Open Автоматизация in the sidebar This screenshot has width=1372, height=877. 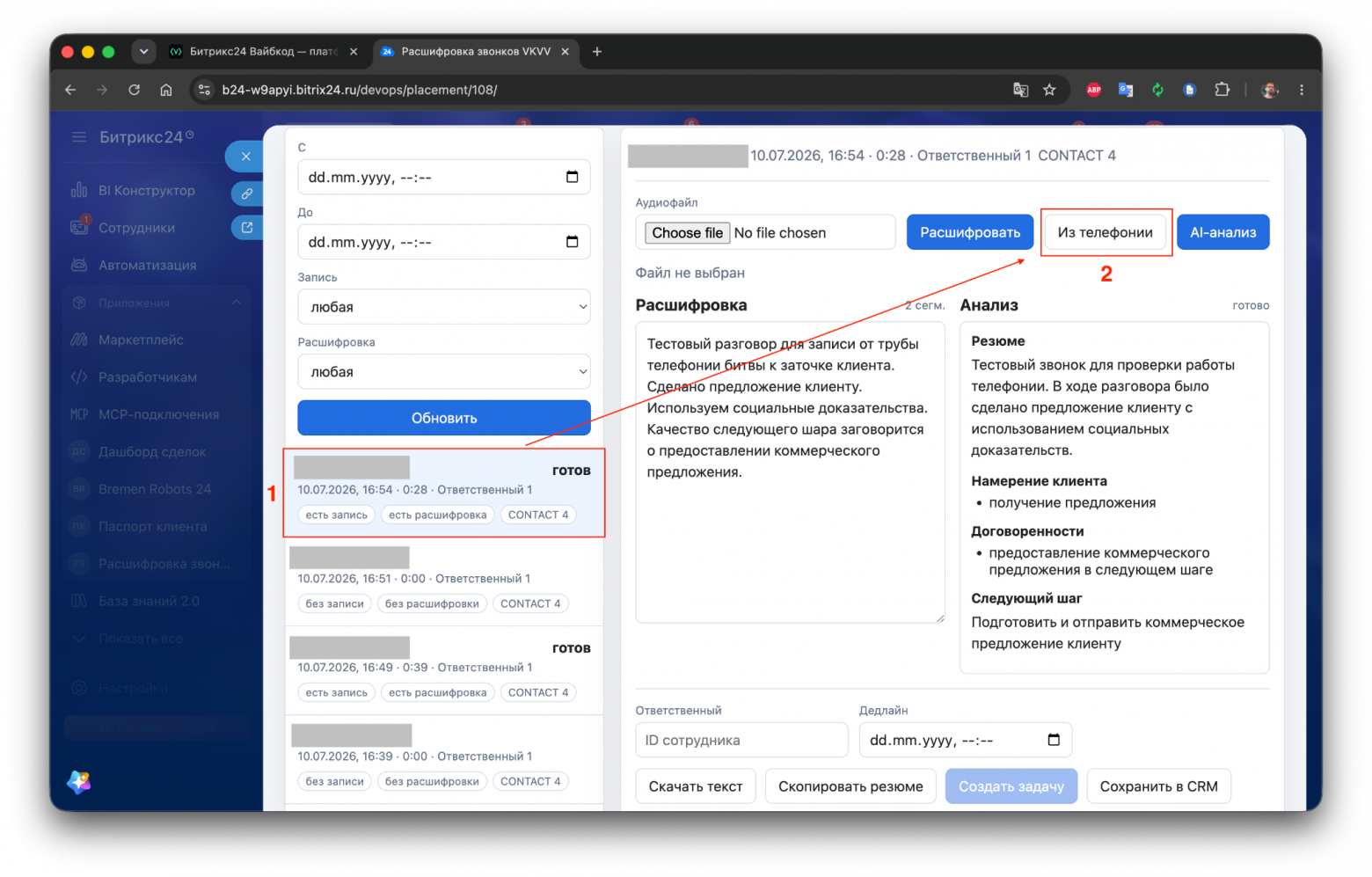click(x=147, y=265)
